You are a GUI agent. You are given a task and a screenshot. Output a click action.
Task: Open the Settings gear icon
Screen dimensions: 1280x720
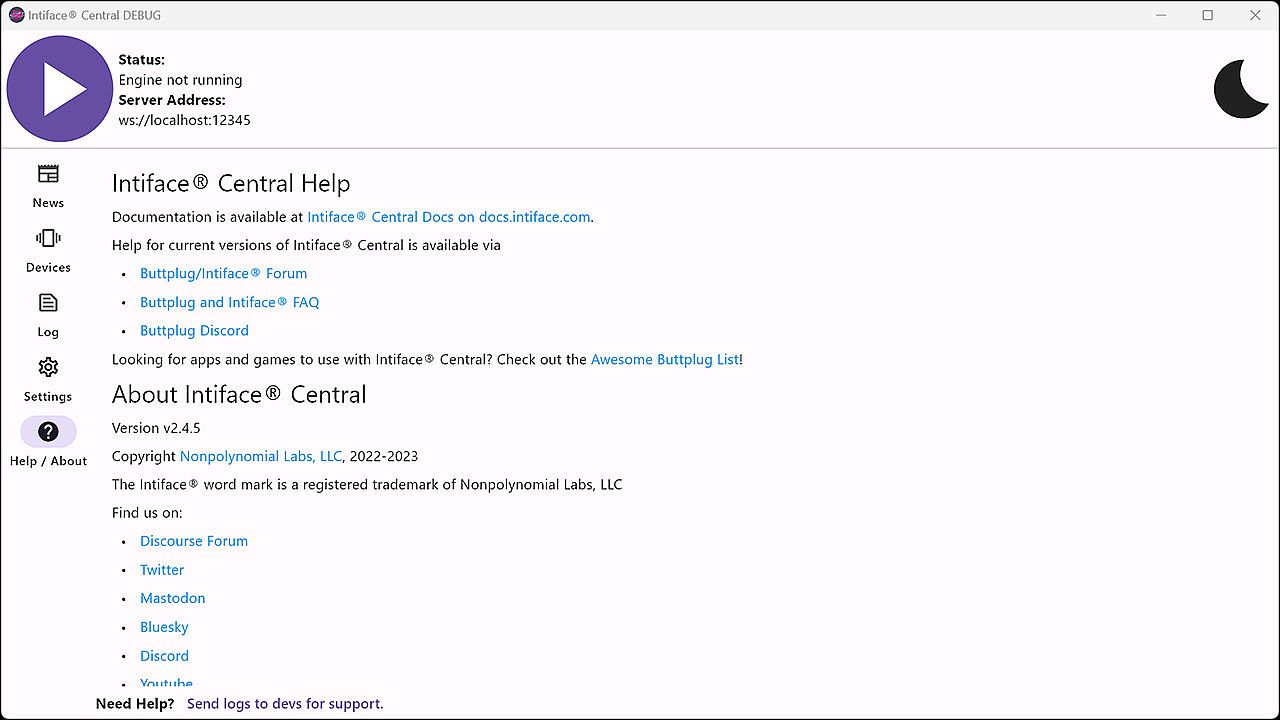pos(48,367)
